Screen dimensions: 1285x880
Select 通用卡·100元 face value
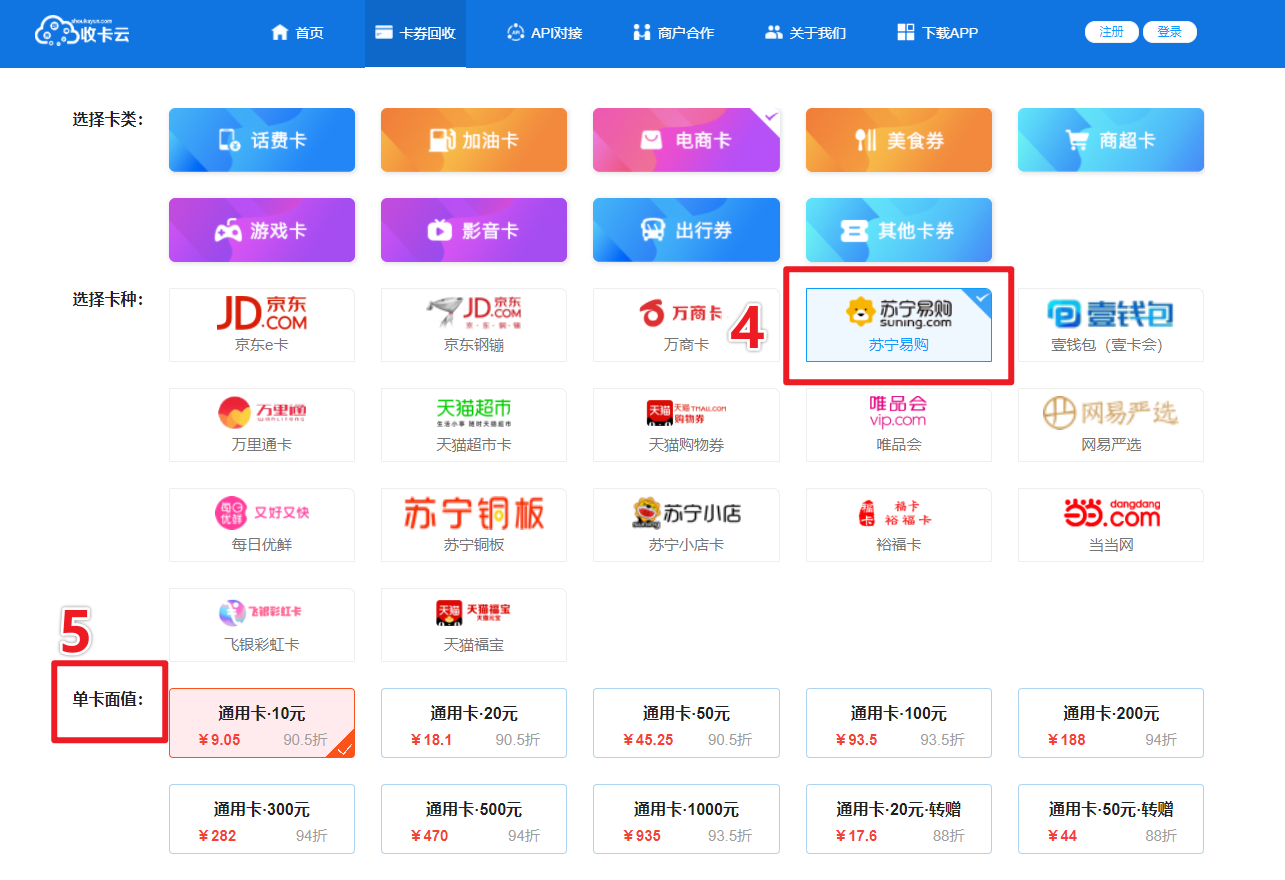click(899, 723)
